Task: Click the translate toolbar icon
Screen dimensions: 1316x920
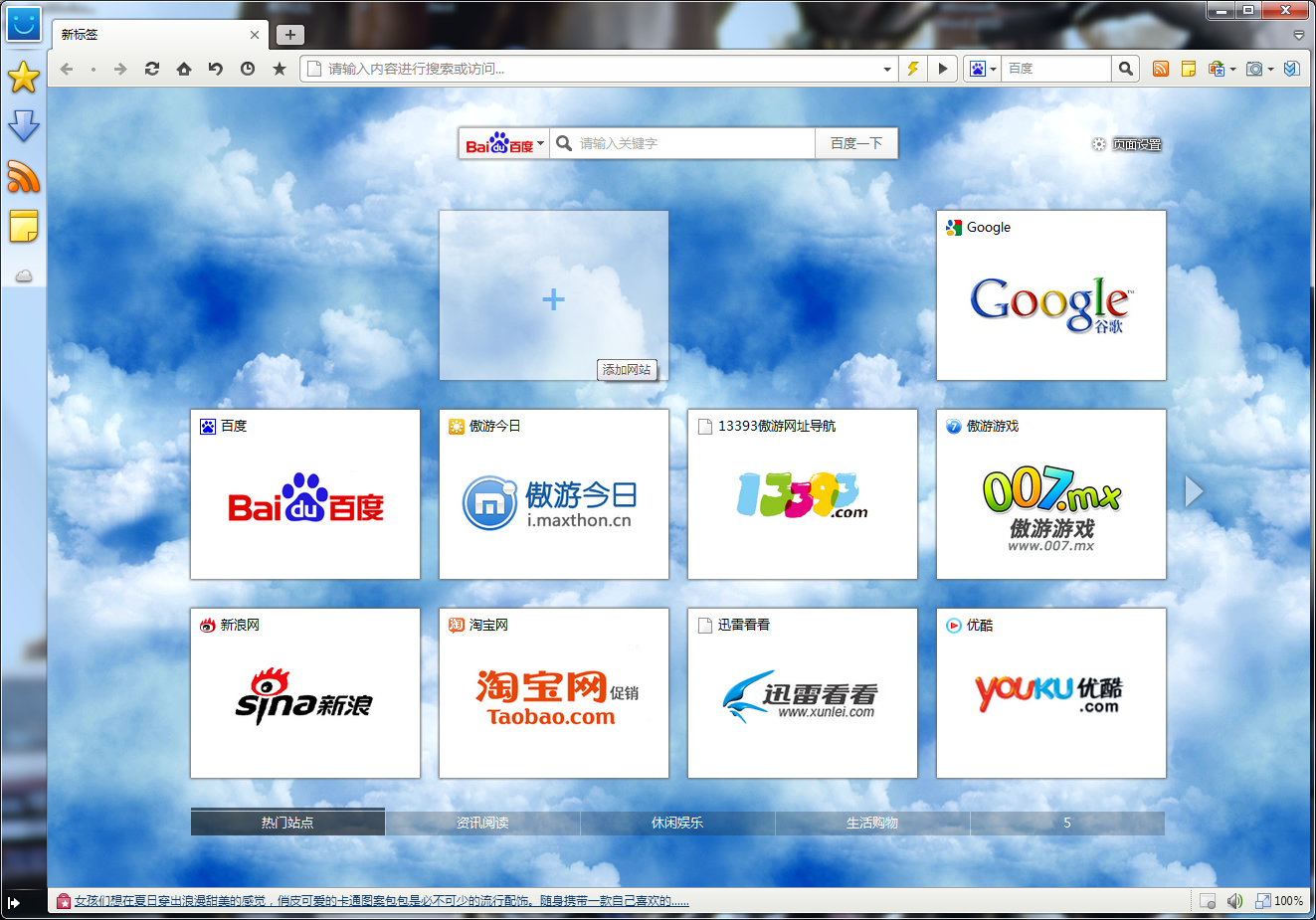Action: click(1216, 69)
